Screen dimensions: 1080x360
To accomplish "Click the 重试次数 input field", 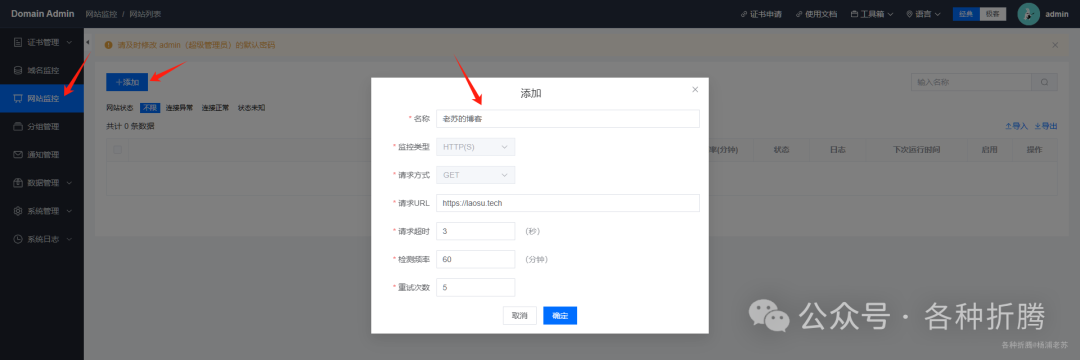I will [x=475, y=287].
